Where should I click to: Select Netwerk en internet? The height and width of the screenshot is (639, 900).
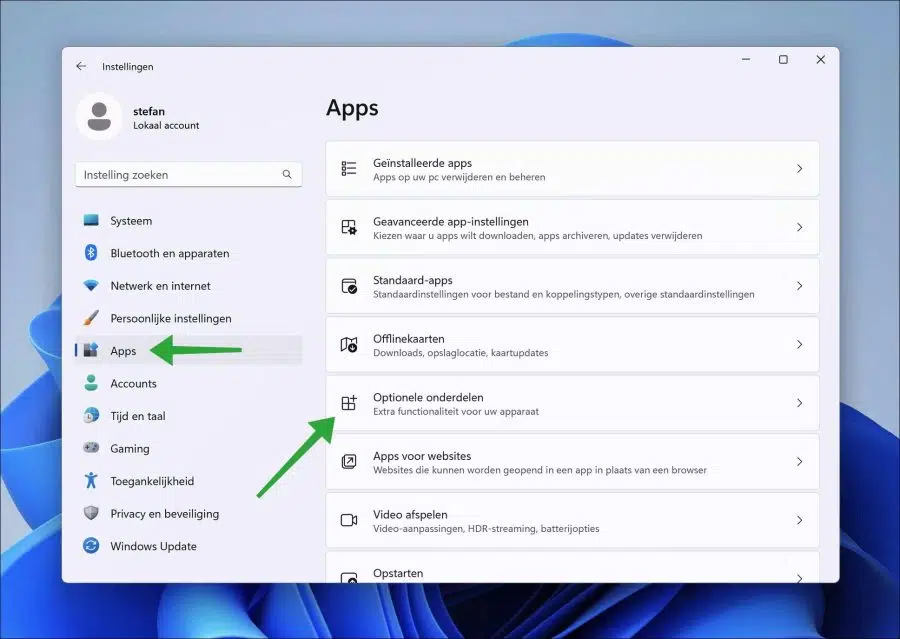189,285
